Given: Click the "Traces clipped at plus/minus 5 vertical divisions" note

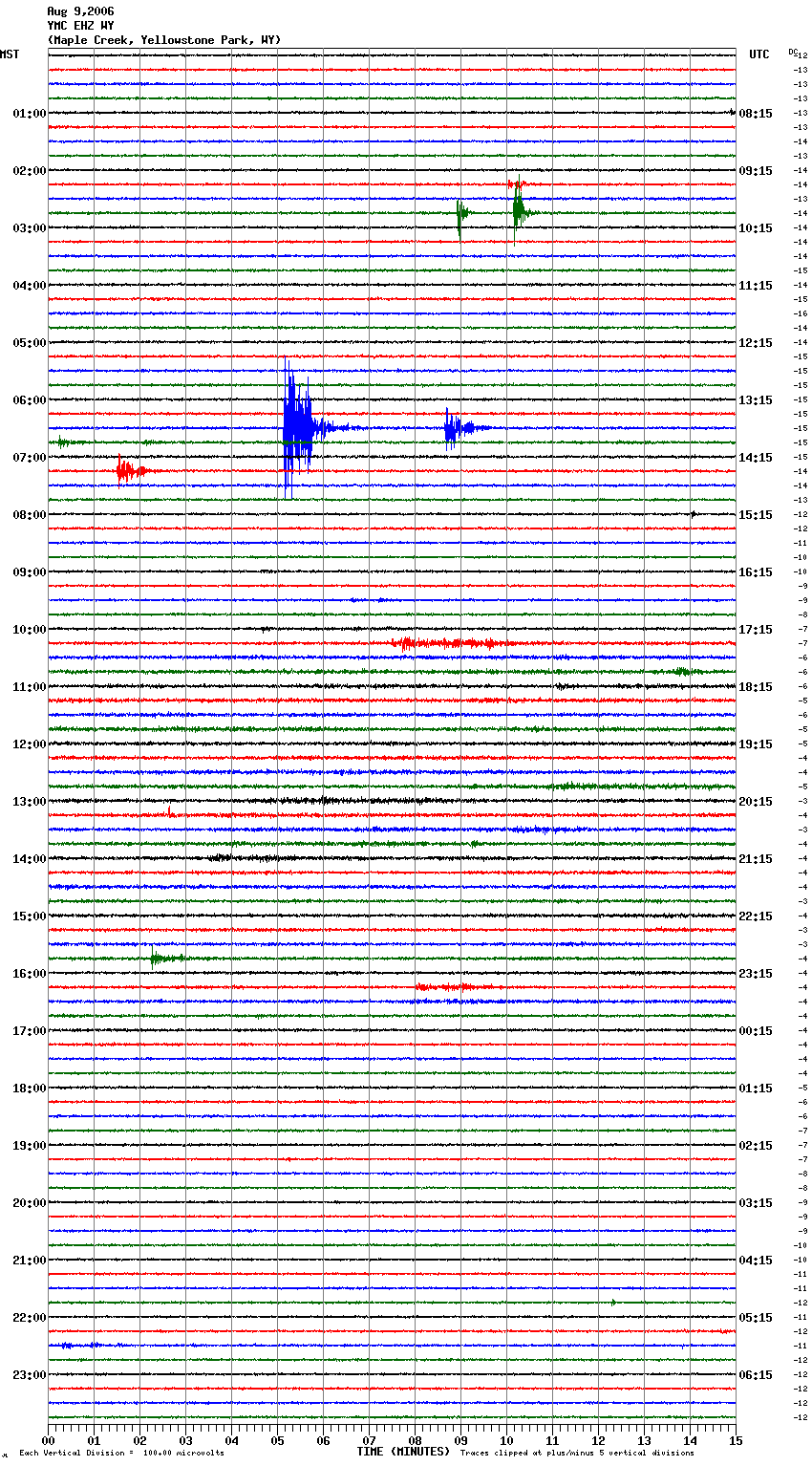Looking at the screenshot, I should [577, 1454].
